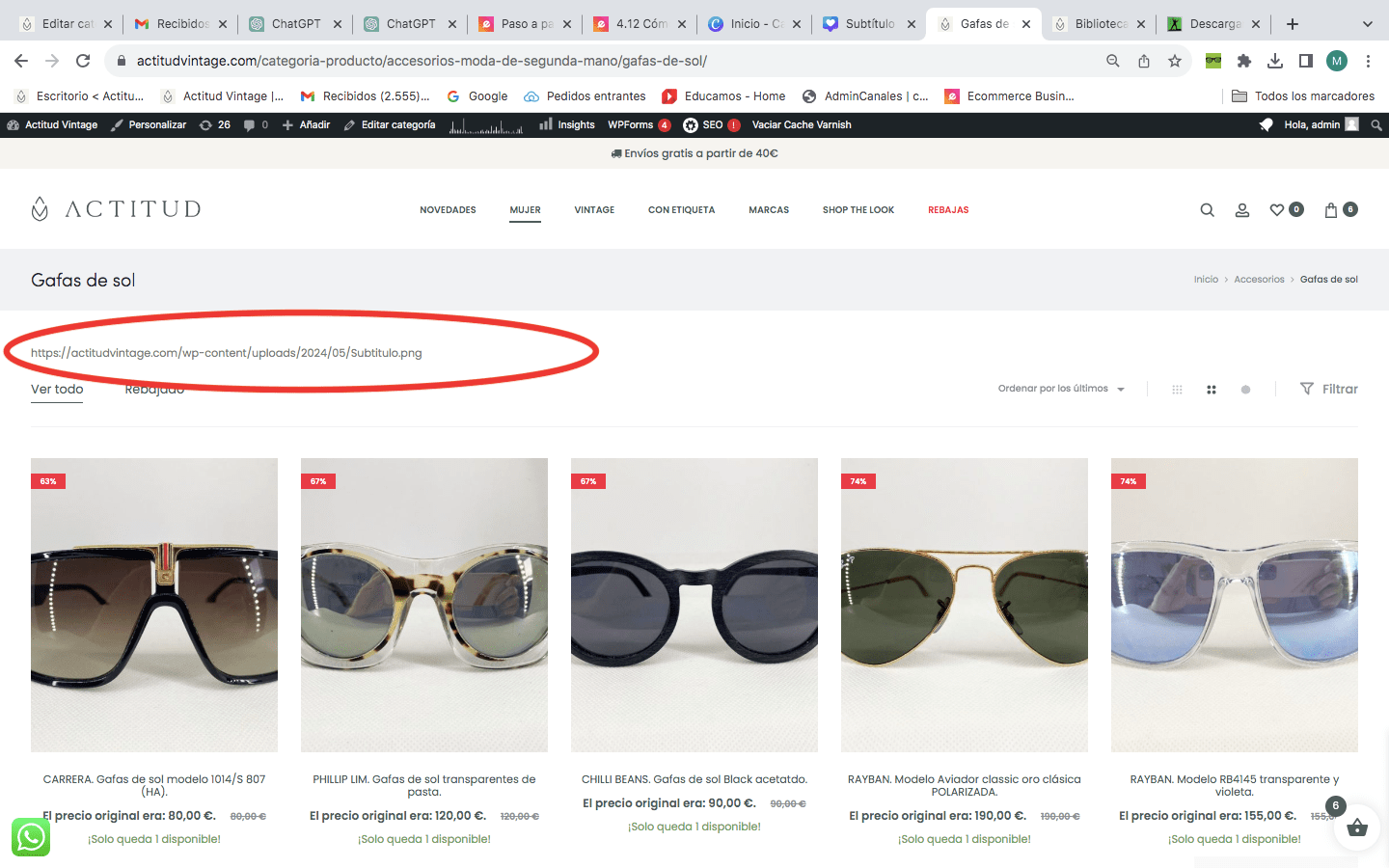Open WPForms admin bar item
The width and height of the screenshot is (1389, 868).
click(x=639, y=124)
